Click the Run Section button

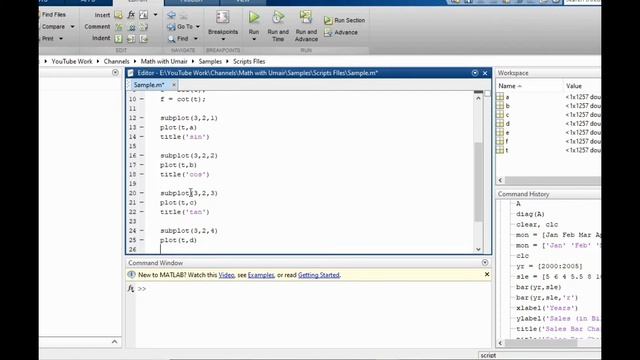pos(344,20)
